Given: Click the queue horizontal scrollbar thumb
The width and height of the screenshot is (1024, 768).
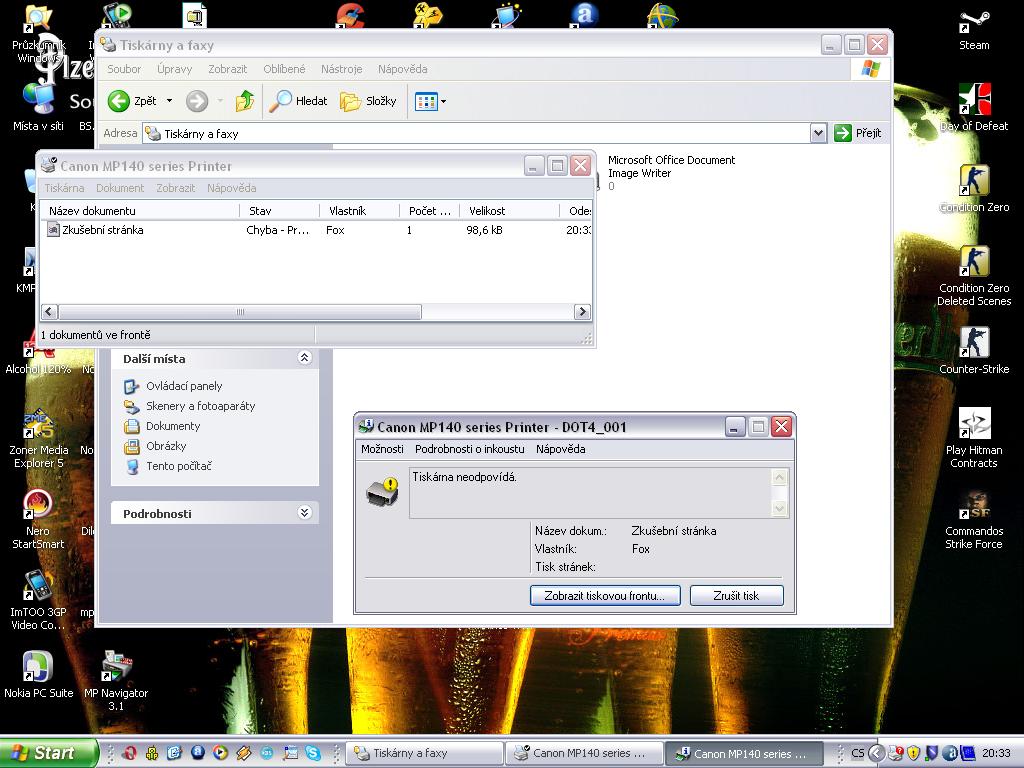Looking at the screenshot, I should pos(240,312).
